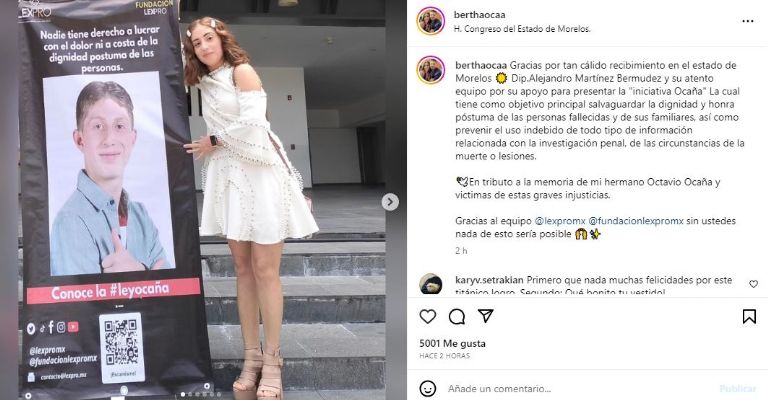768x400 pixels.
Task: Like the post with the heart icon
Action: tap(428, 317)
